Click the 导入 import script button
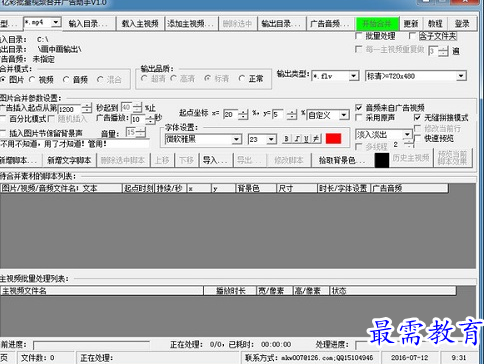Screen dimensions: 491x364 tap(215, 160)
